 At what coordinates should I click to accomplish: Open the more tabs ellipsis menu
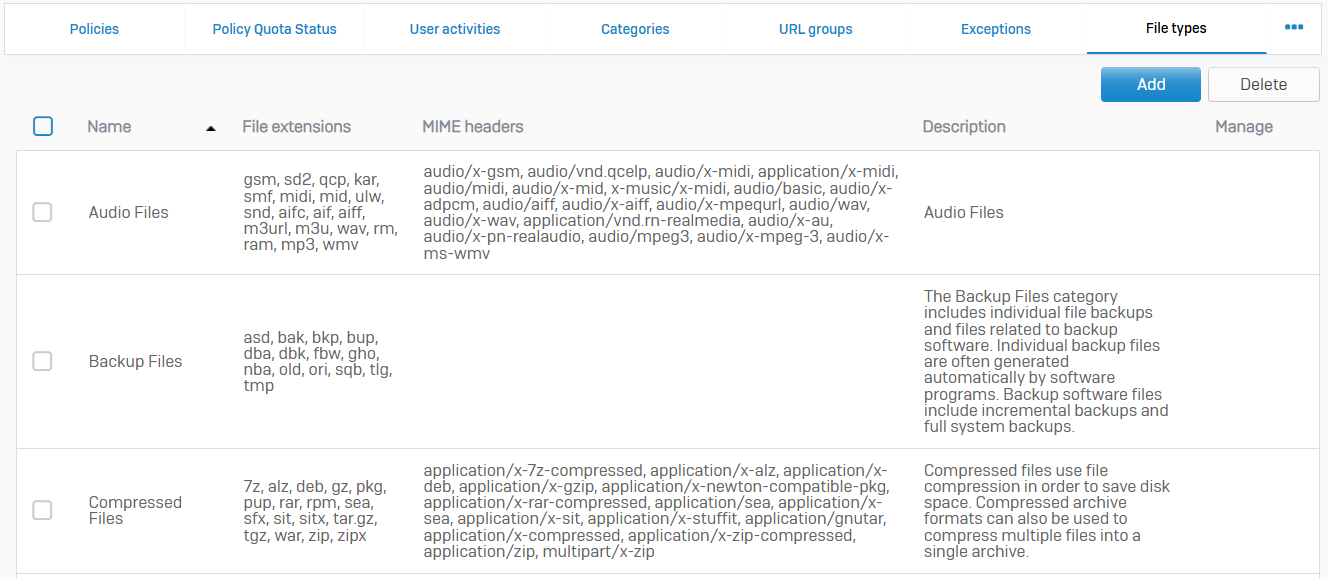coord(1294,28)
